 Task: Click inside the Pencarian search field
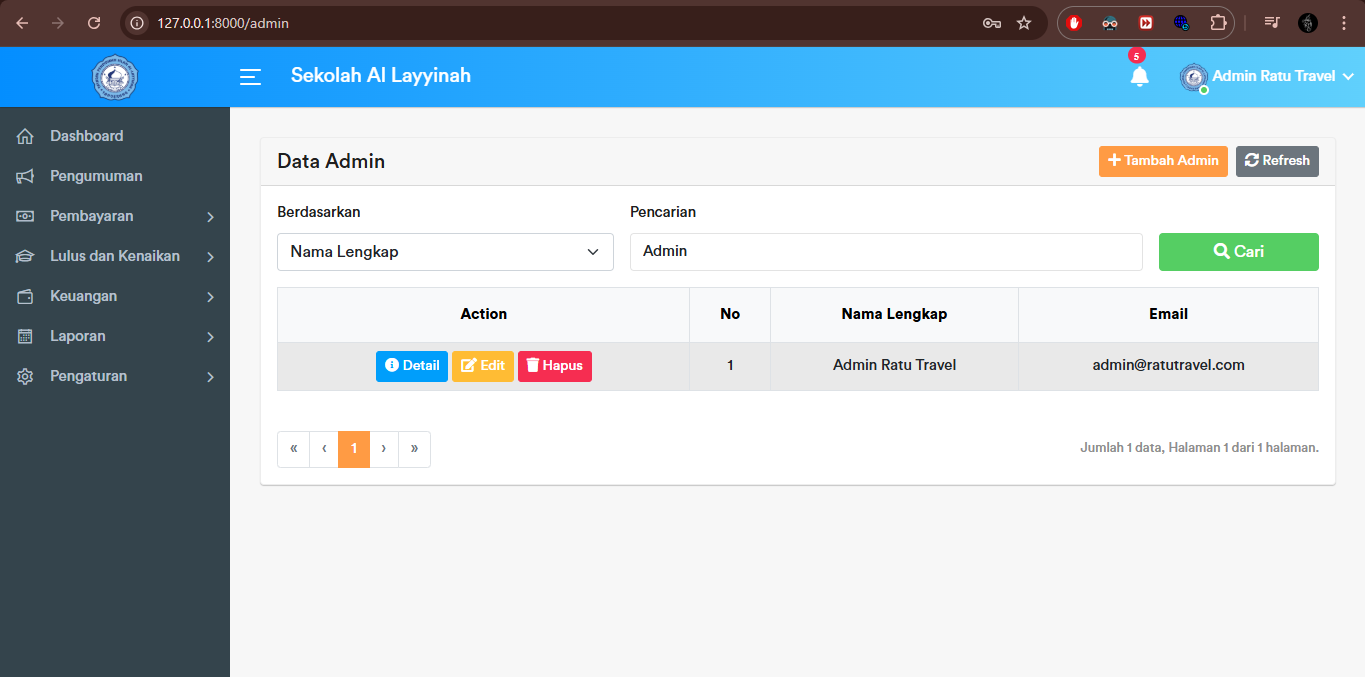886,251
